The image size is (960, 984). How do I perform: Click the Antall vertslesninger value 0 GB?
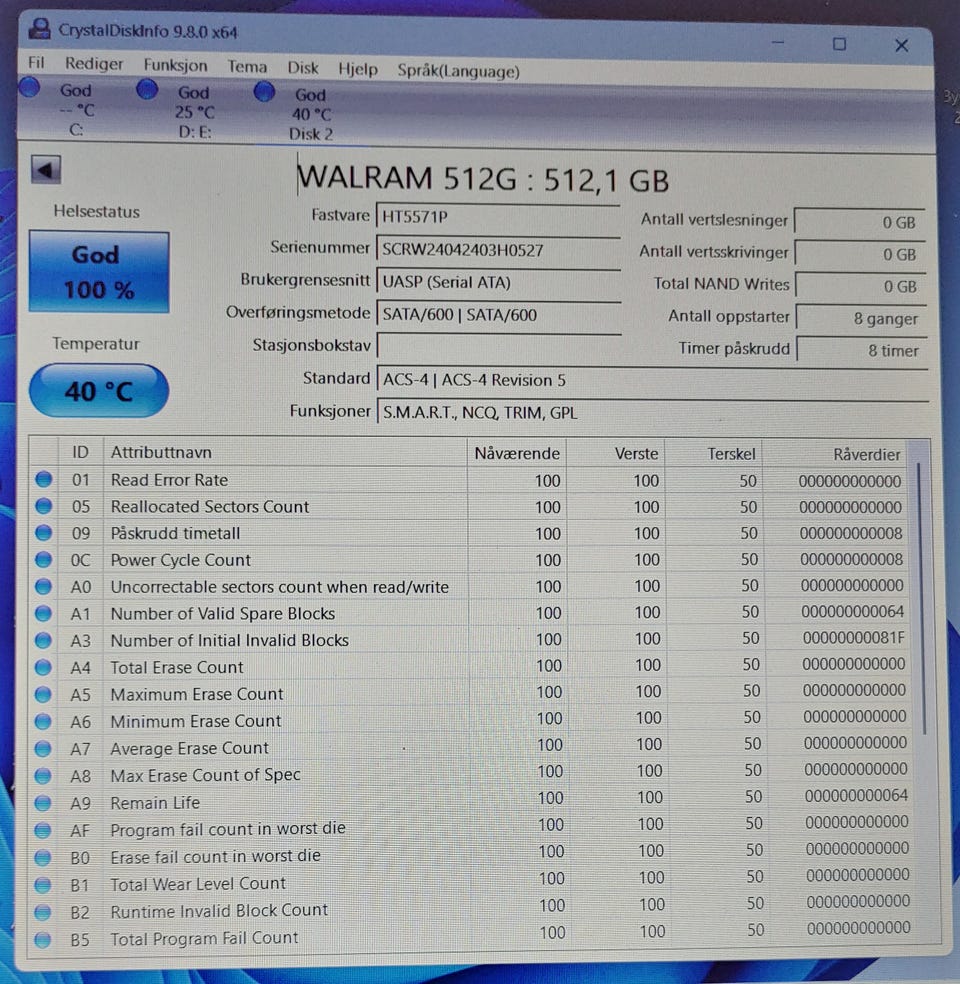point(860,222)
